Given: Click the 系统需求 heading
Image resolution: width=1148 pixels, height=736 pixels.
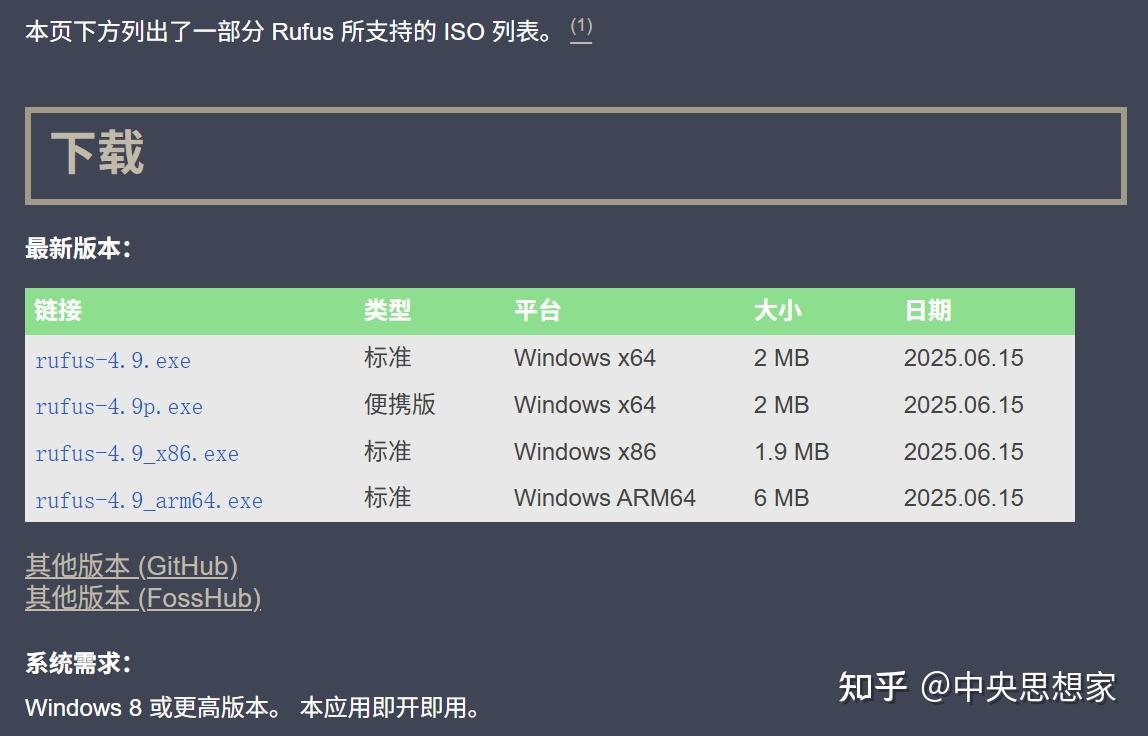Looking at the screenshot, I should click(76, 661).
